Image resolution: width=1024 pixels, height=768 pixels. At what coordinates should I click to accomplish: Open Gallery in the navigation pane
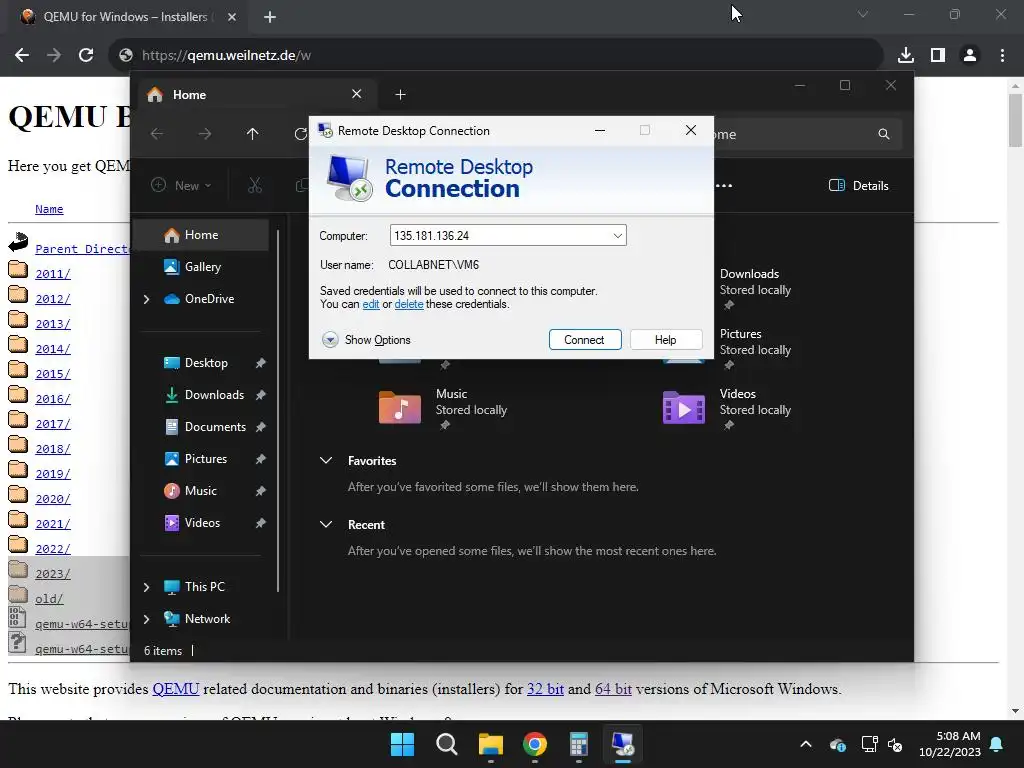[202, 266]
